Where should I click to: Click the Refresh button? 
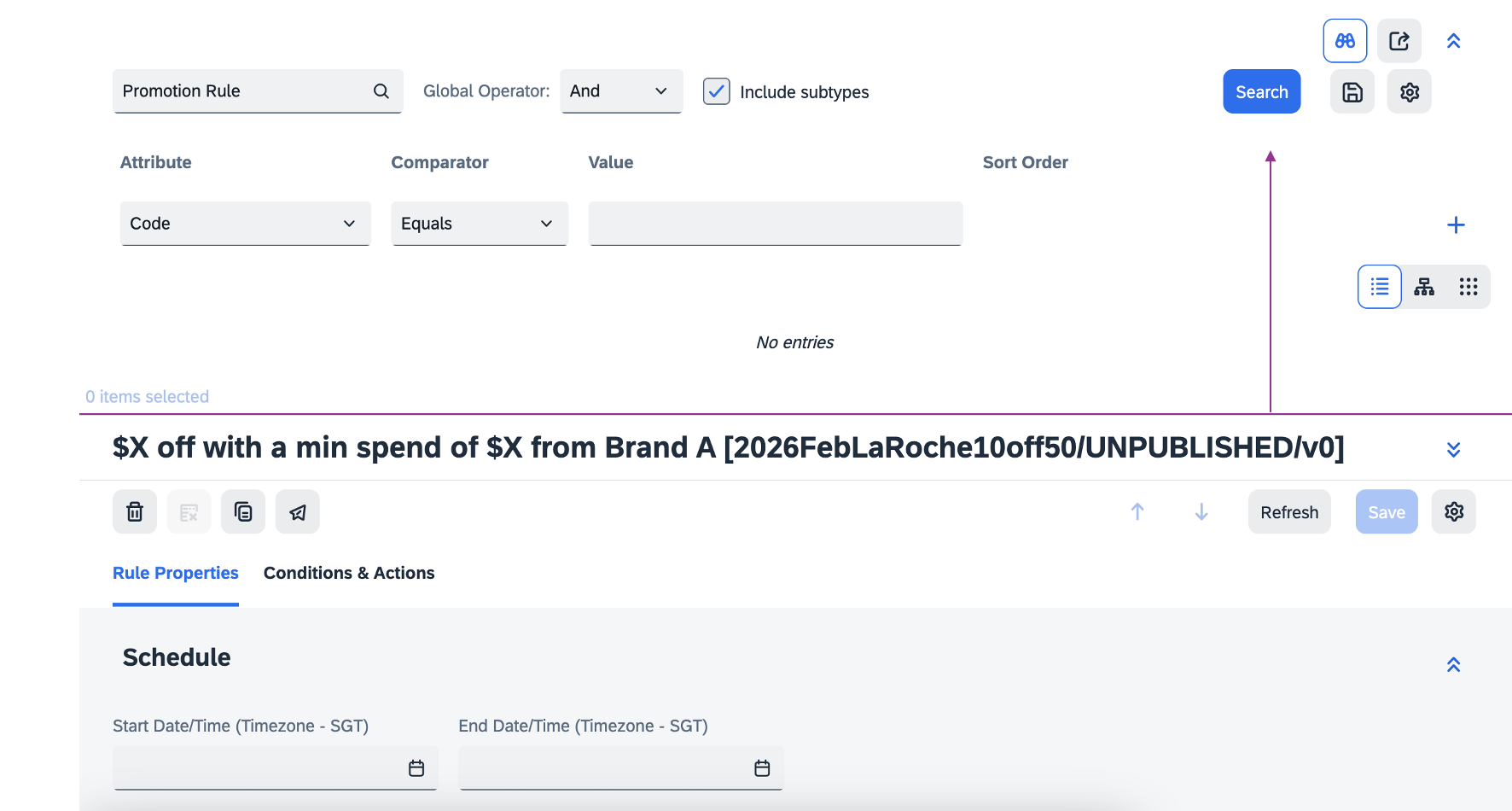point(1289,512)
